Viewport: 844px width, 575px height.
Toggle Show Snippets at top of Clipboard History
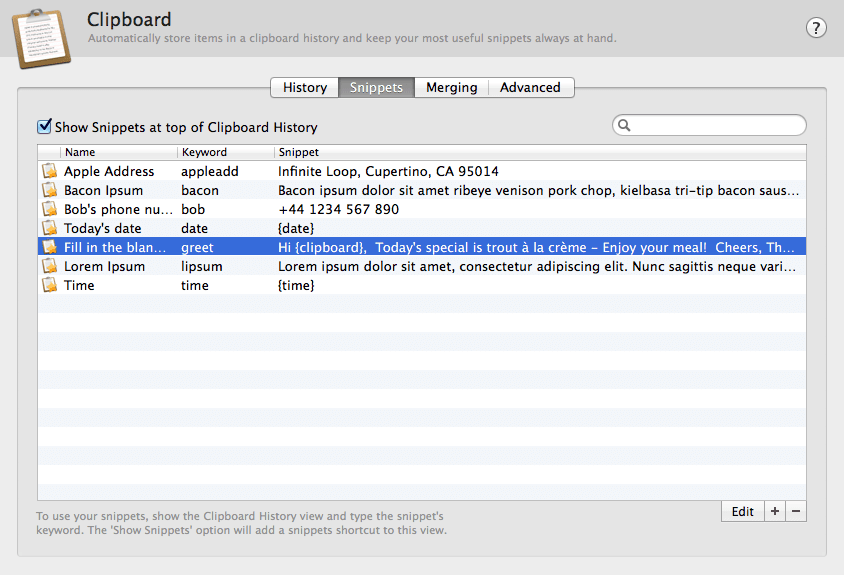[x=44, y=127]
